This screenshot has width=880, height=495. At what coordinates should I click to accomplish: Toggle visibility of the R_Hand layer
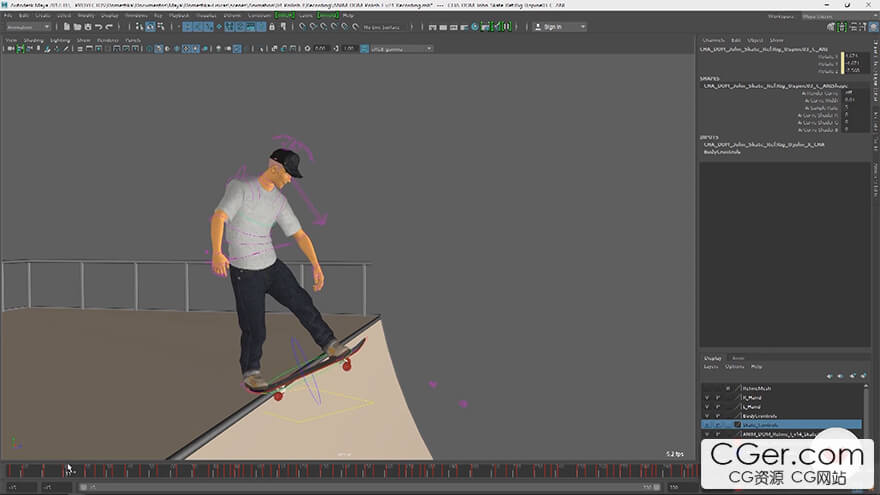pos(707,397)
